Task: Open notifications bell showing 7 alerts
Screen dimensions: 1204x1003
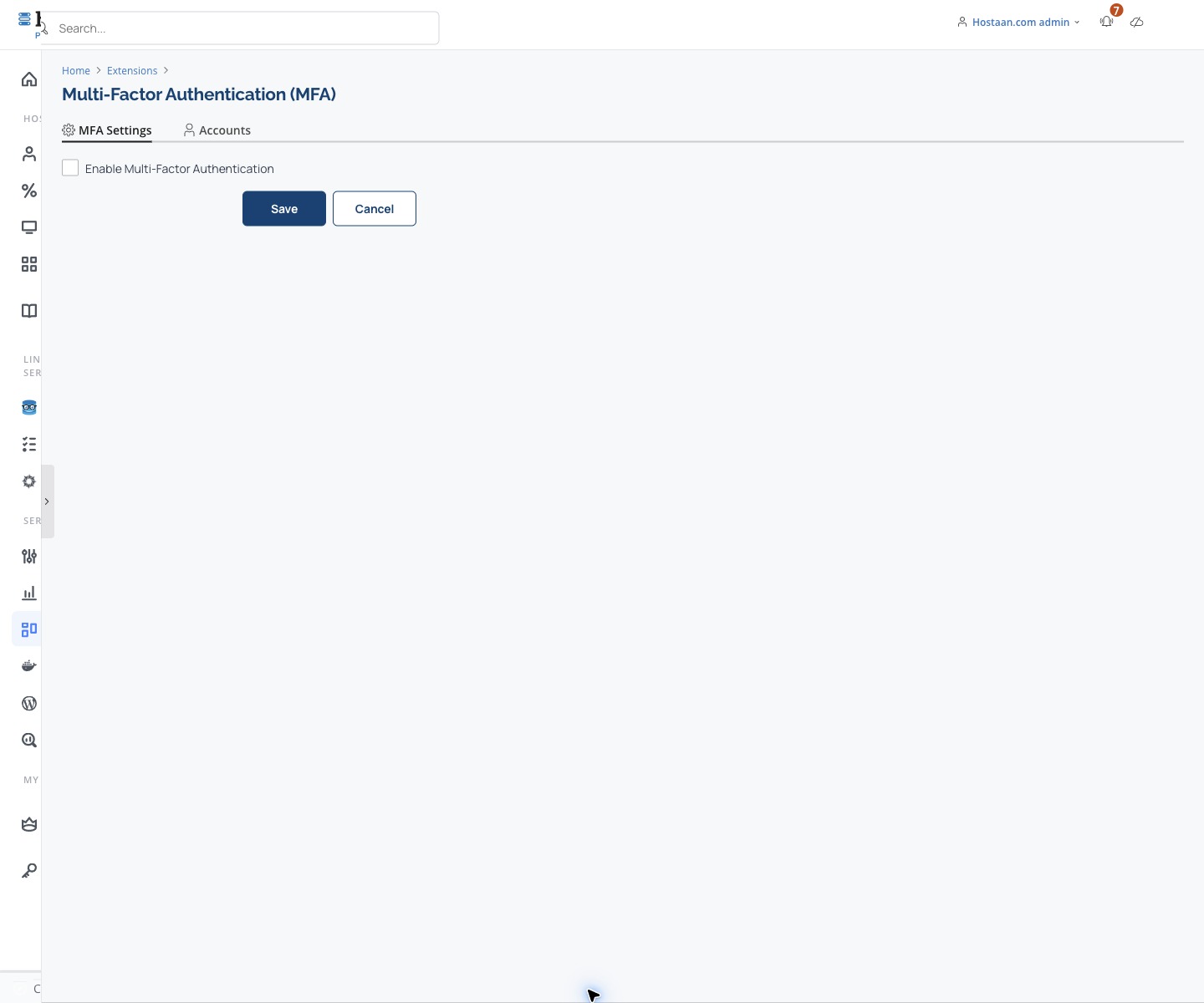Action: pos(1107,22)
